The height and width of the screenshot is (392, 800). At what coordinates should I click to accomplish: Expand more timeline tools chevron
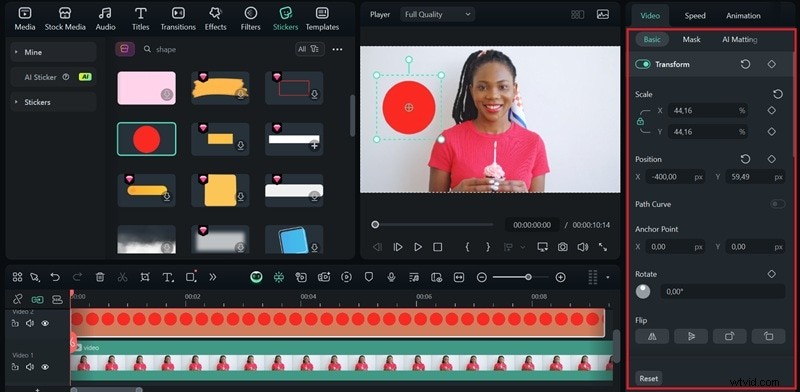213,277
